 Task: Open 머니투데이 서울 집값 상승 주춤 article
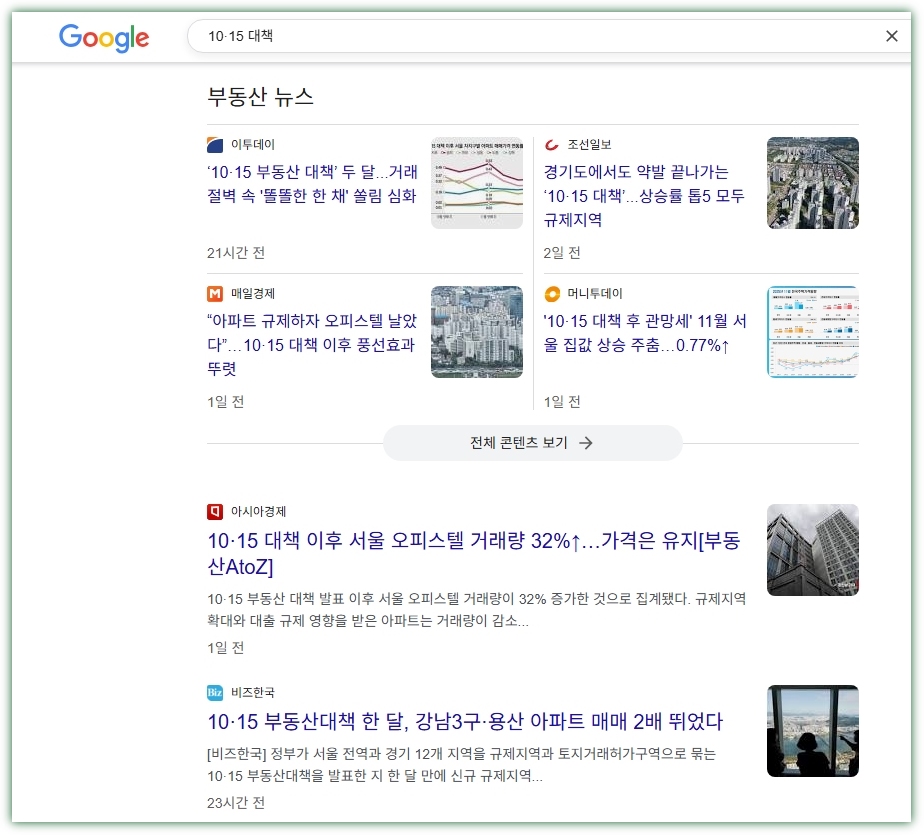[x=644, y=333]
